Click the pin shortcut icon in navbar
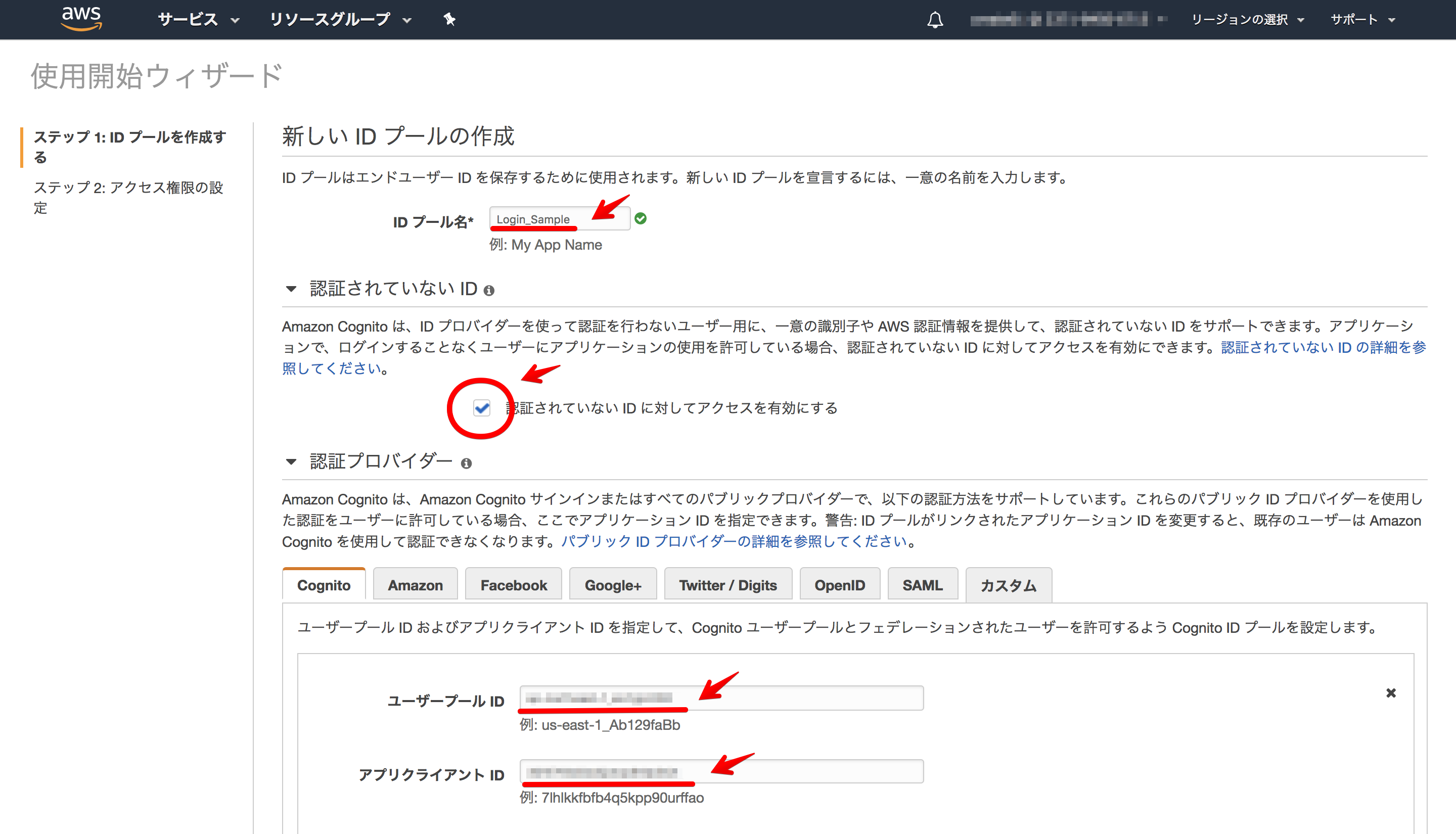 [x=449, y=20]
